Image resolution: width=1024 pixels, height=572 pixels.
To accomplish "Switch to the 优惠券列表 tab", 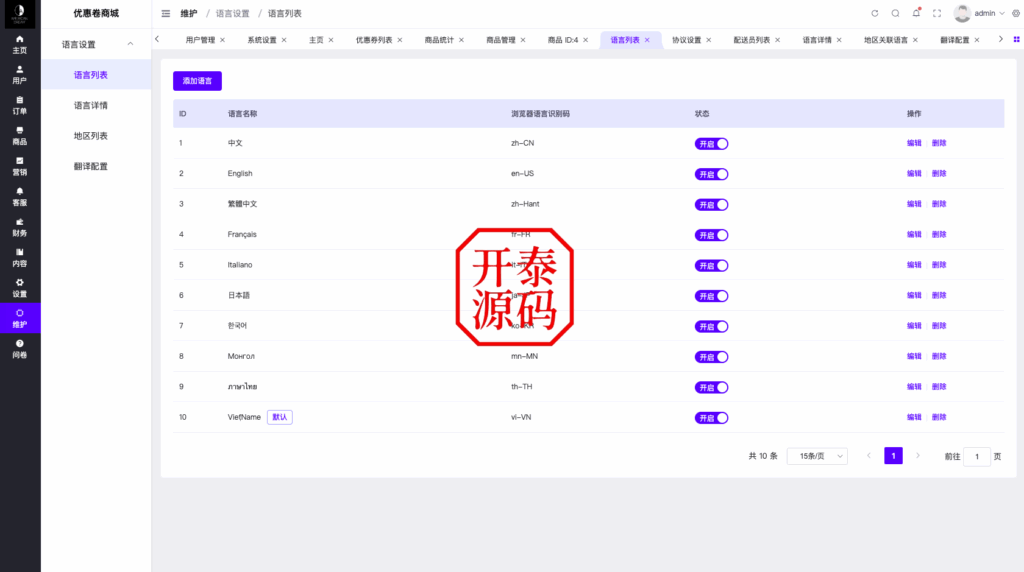I will [x=374, y=40].
